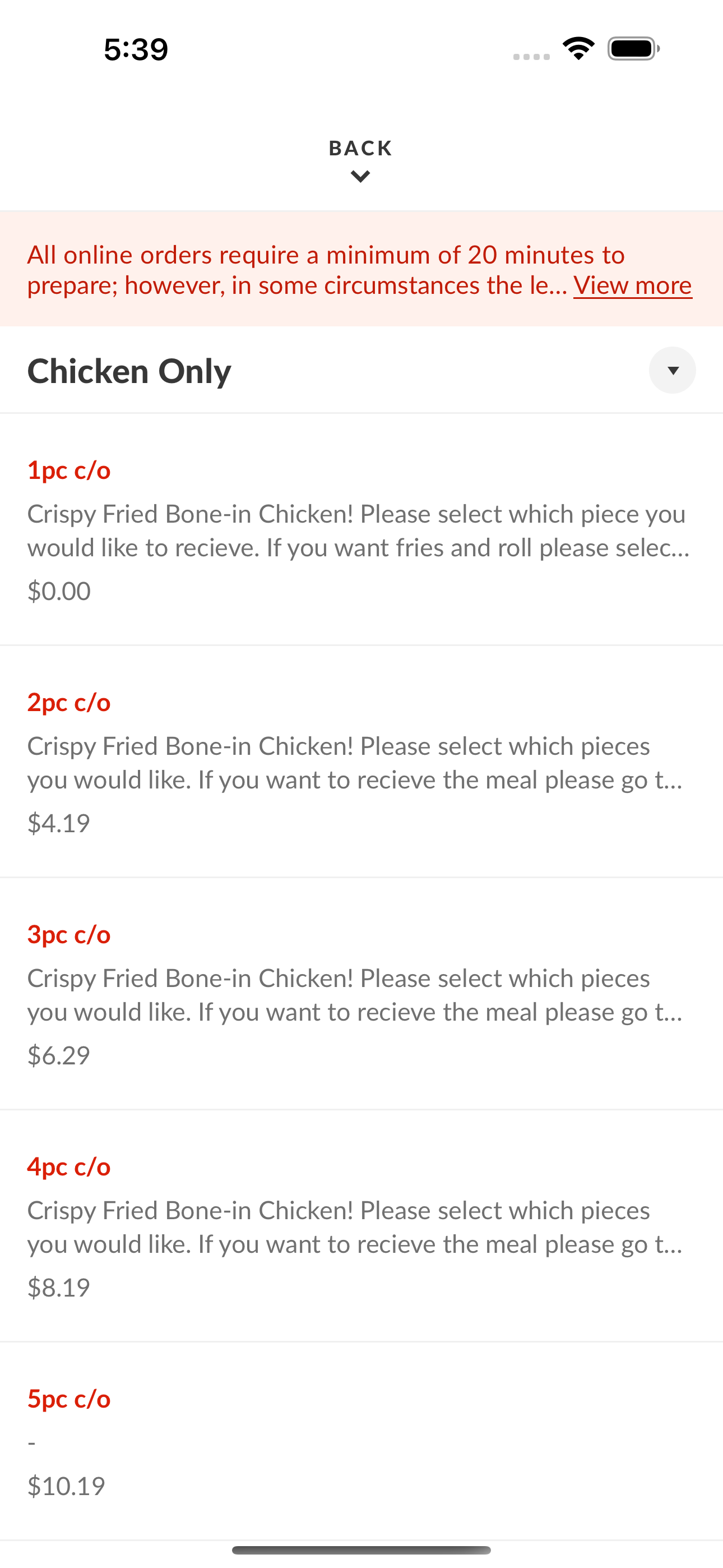Open the 1pc c/o menu item
The width and height of the screenshot is (723, 1568).
click(361, 529)
